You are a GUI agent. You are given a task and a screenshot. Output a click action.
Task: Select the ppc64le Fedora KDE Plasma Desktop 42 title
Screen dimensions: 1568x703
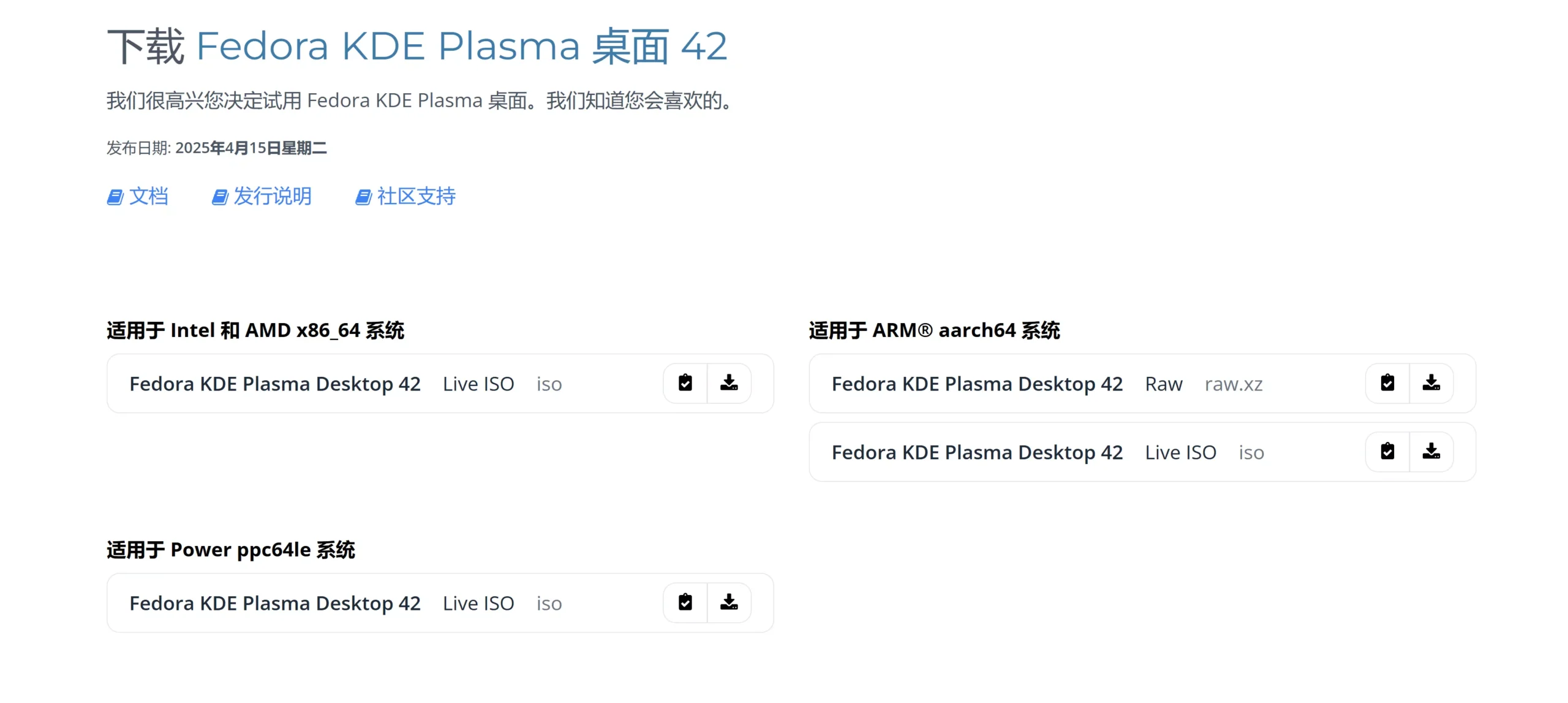point(274,603)
